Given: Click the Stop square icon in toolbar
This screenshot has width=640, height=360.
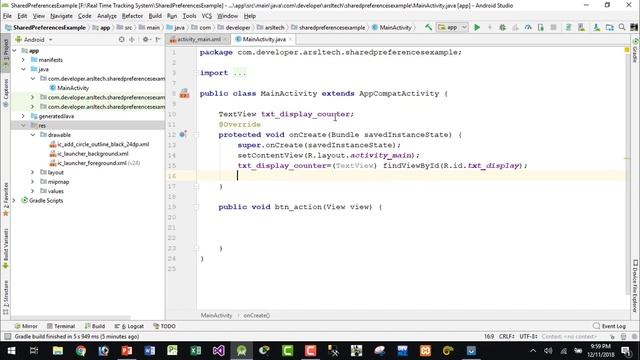Looking at the screenshot, I should click(x=553, y=27).
